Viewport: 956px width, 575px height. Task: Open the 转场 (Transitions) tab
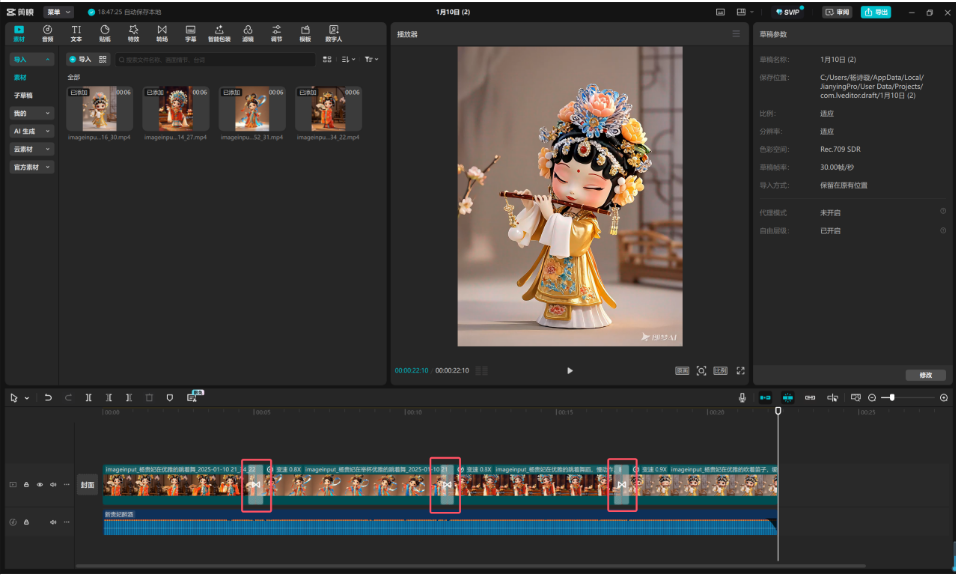(x=162, y=33)
